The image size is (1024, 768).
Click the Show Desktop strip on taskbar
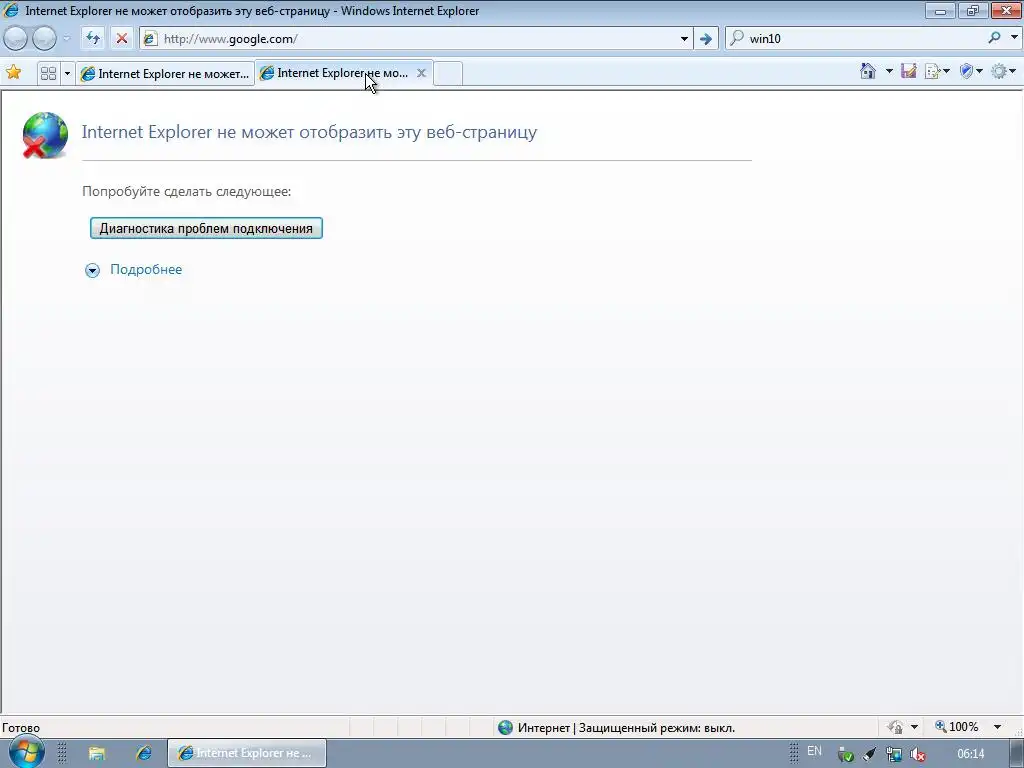click(x=1016, y=753)
